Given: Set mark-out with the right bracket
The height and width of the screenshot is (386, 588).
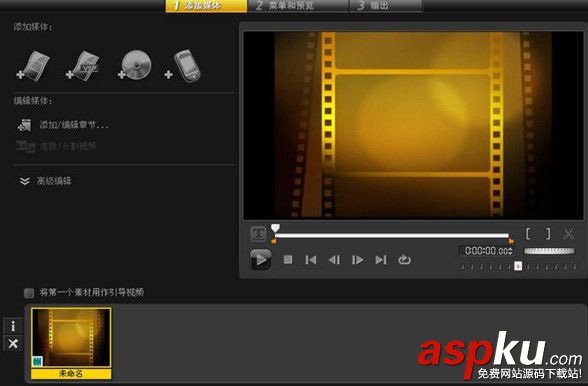Looking at the screenshot, I should [548, 234].
